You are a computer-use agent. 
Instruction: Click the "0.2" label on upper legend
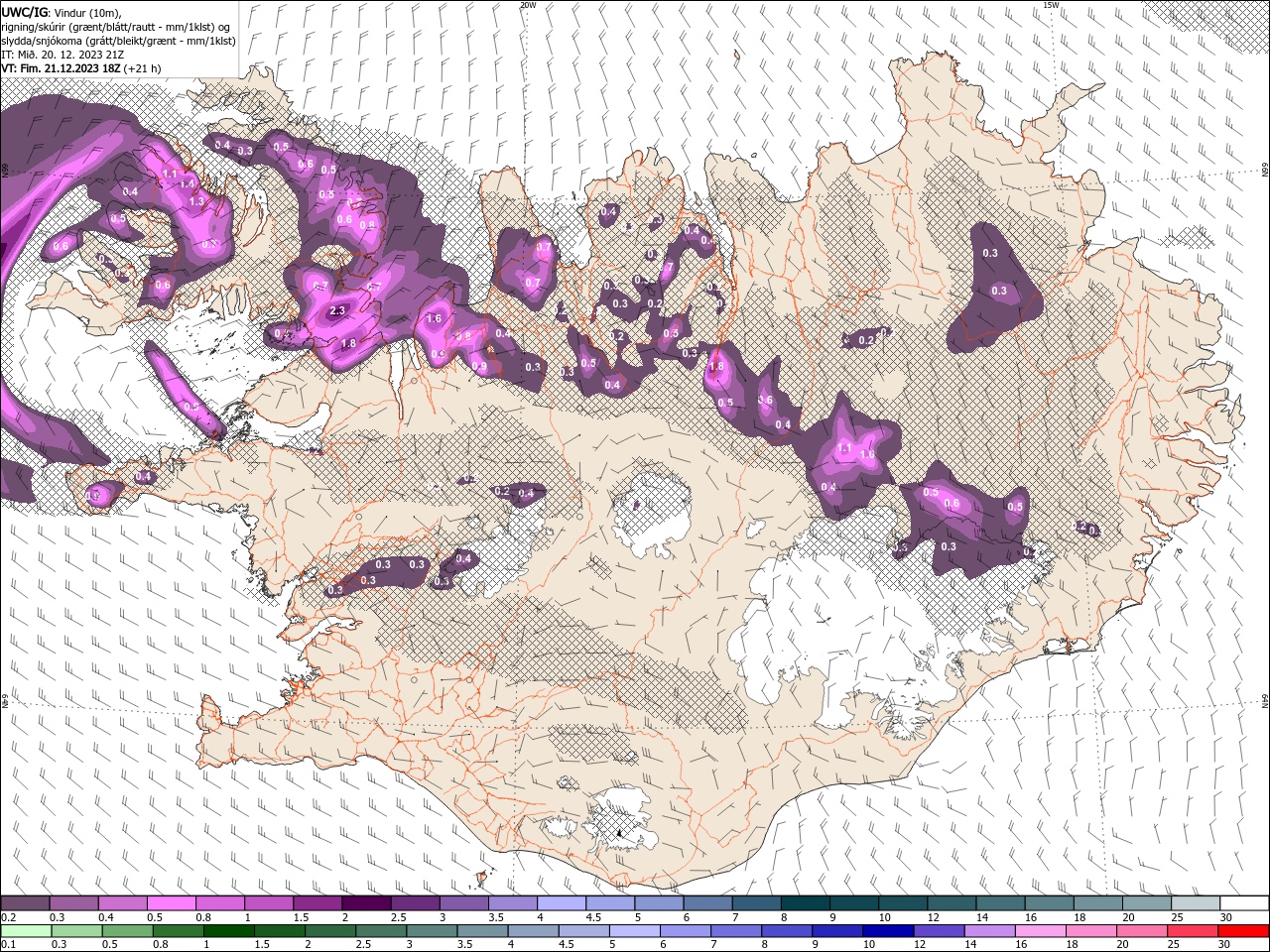pos(9,917)
